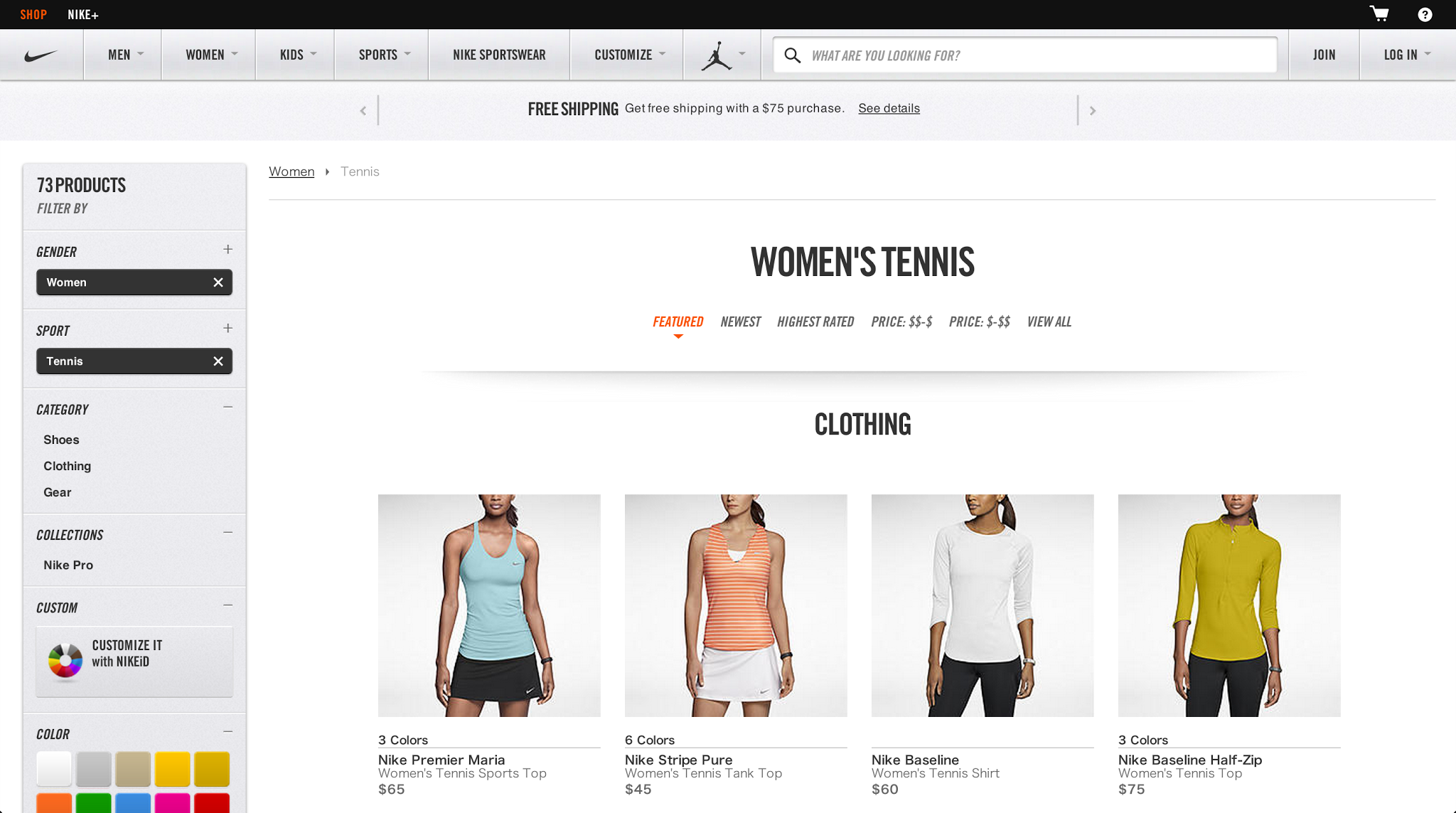Remove the Tennis sport filter

[x=218, y=361]
